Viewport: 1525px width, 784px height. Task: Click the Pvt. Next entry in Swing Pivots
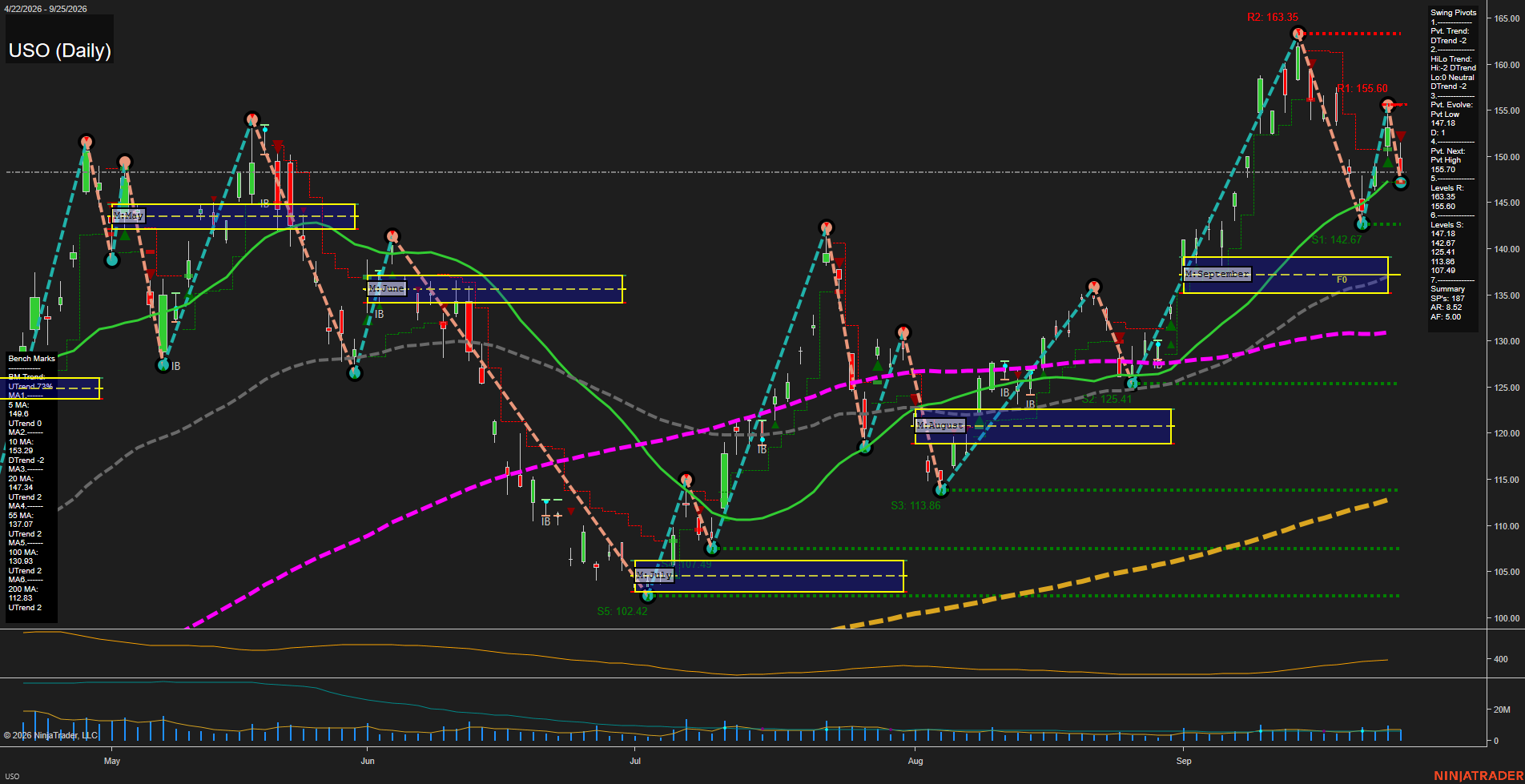[1447, 151]
